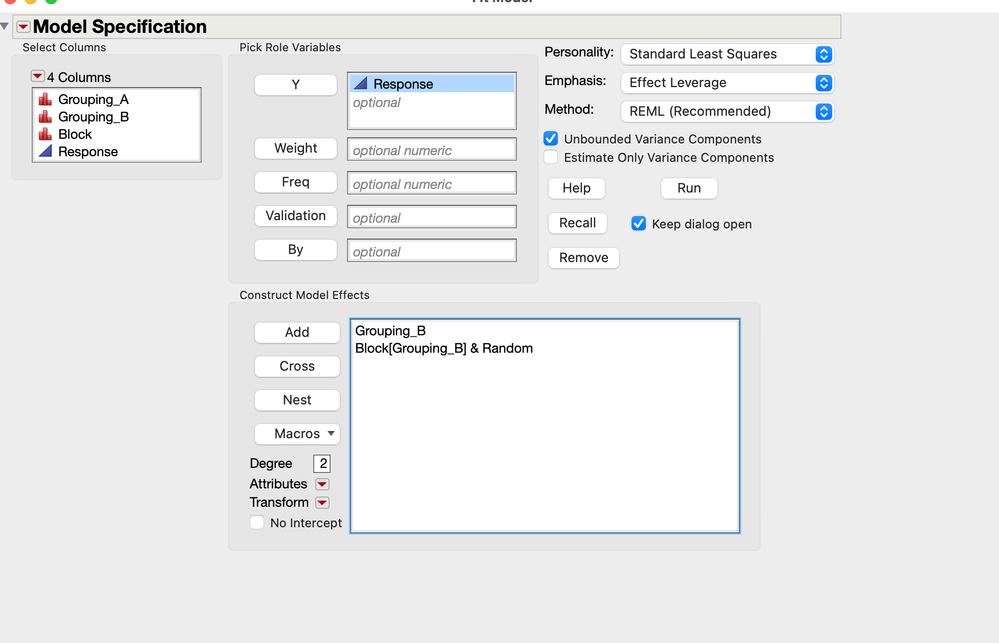Screen dimensions: 999x643
Task: Open the Model Specification red triangle menu
Action: (22, 26)
